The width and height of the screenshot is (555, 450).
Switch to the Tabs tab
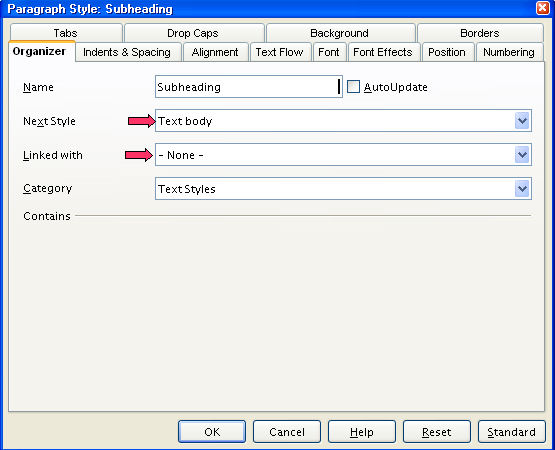[x=66, y=33]
